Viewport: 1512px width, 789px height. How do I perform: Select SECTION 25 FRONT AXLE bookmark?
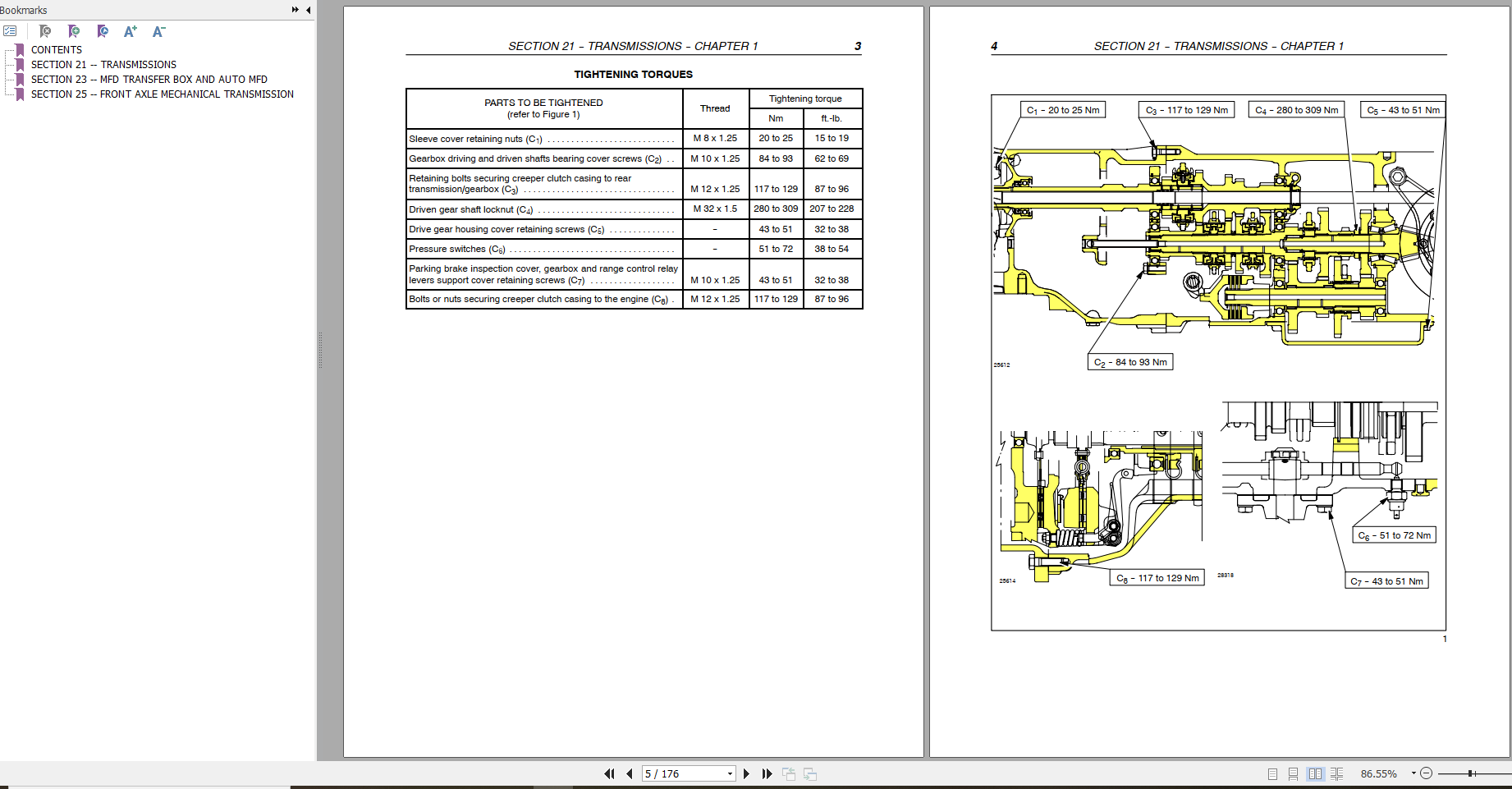162,94
